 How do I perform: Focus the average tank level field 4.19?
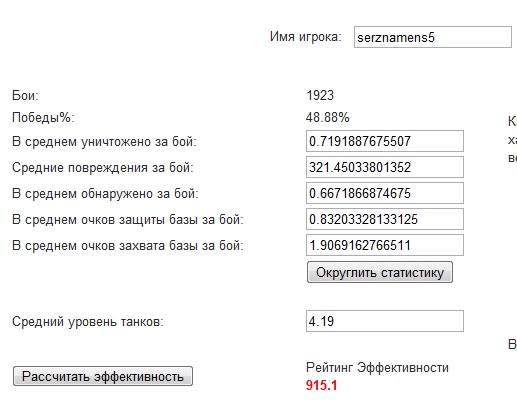coord(385,321)
